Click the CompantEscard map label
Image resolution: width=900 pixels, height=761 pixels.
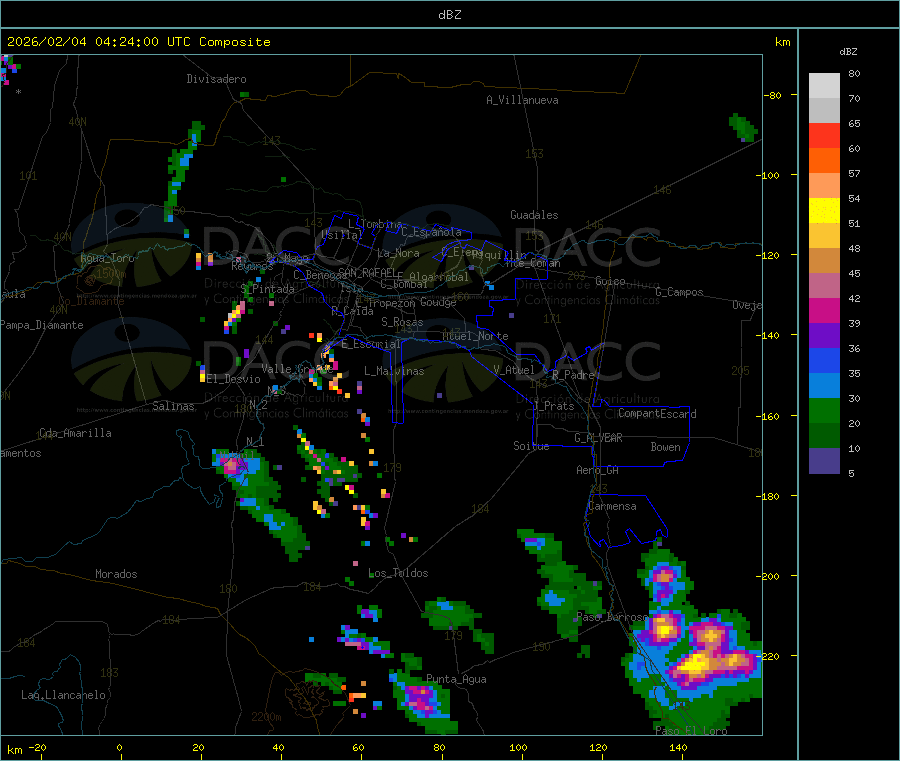[x=657, y=413]
